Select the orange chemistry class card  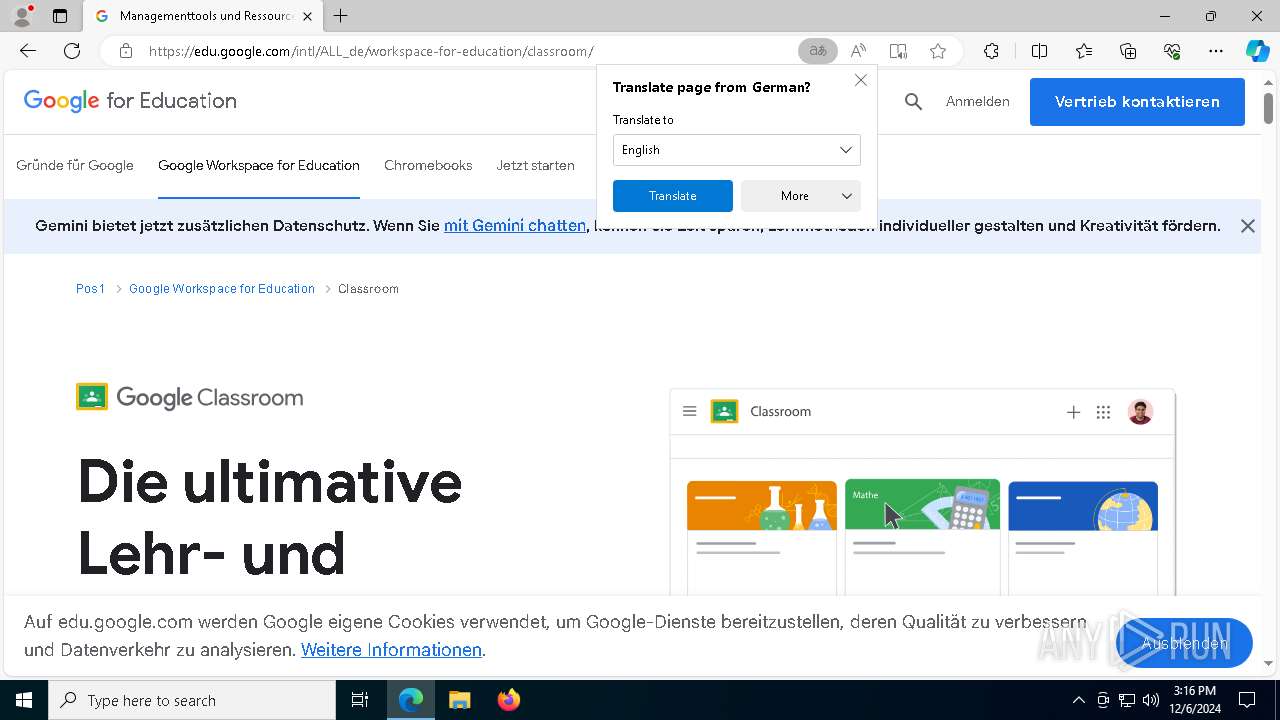point(762,537)
